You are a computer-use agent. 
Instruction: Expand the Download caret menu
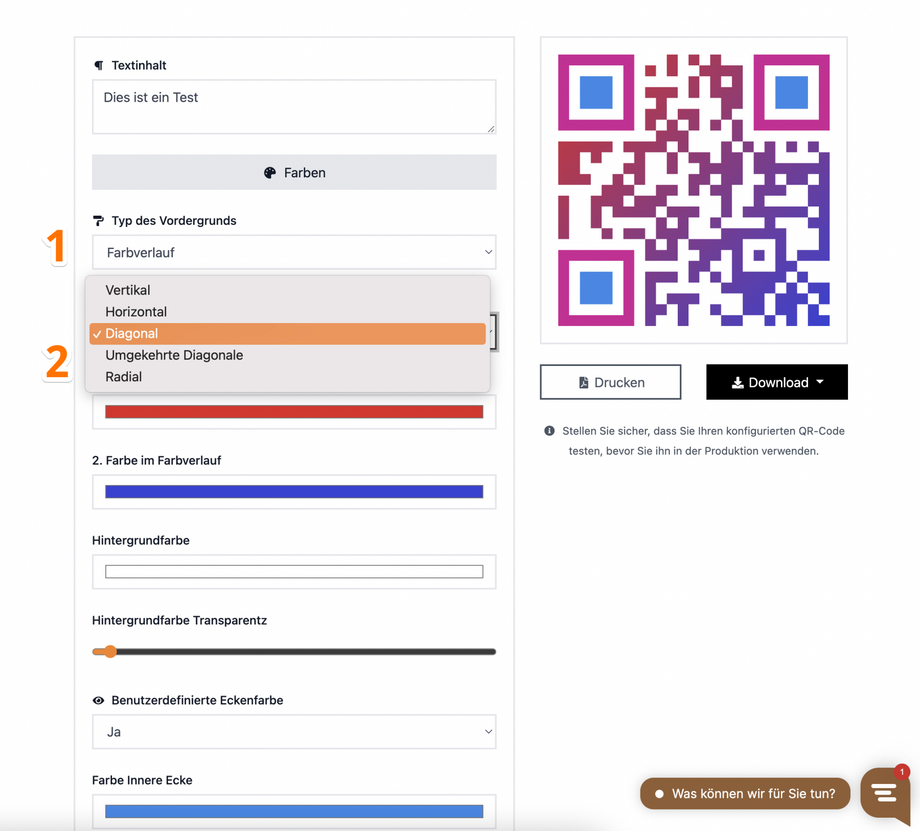(820, 382)
